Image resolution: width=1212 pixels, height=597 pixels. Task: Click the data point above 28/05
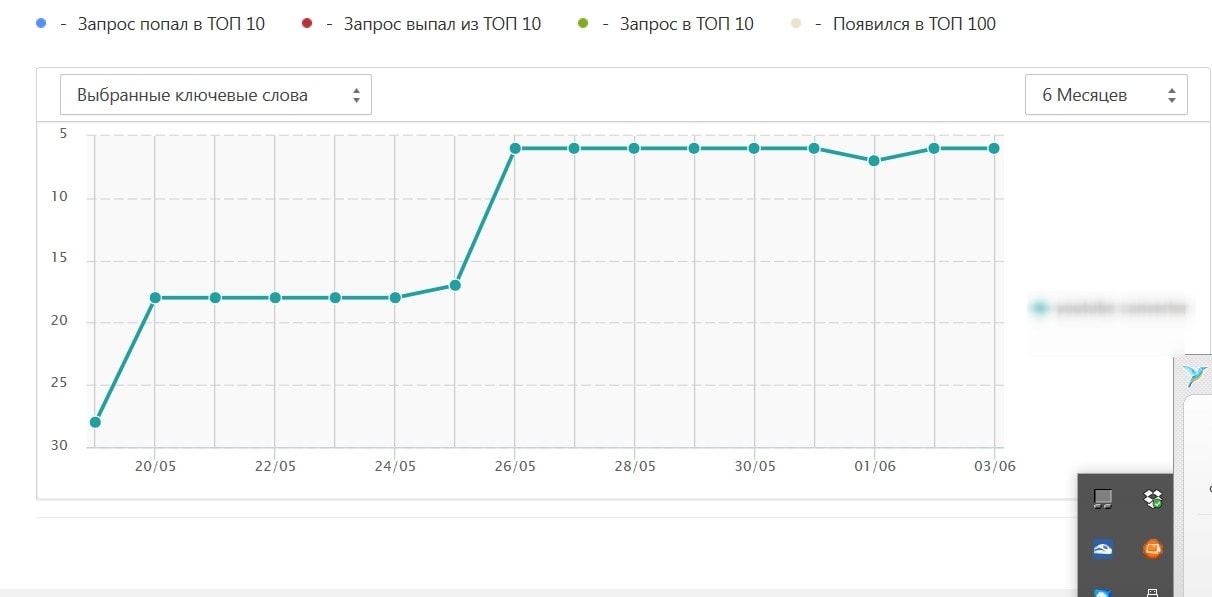[x=635, y=148]
